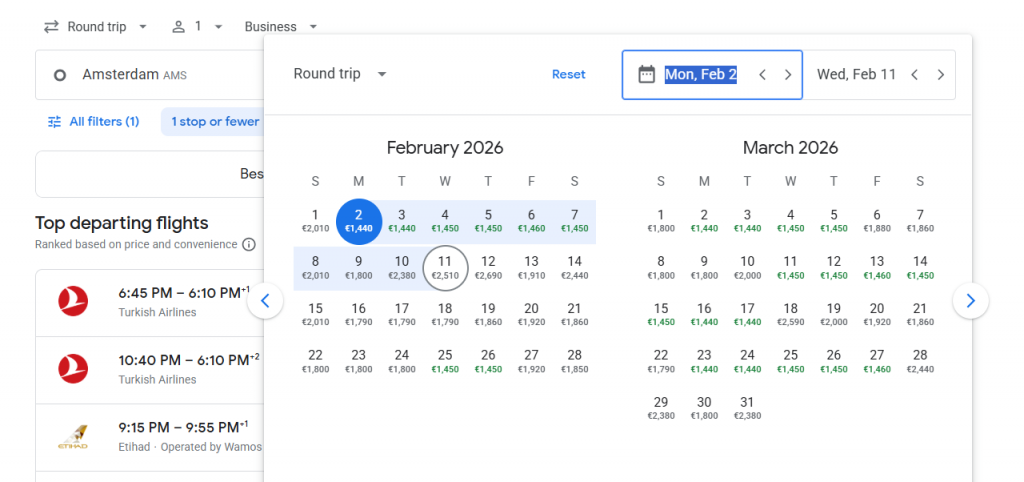Click the All filters sliders icon
Screen dimensions: 1024x482
pos(55,122)
